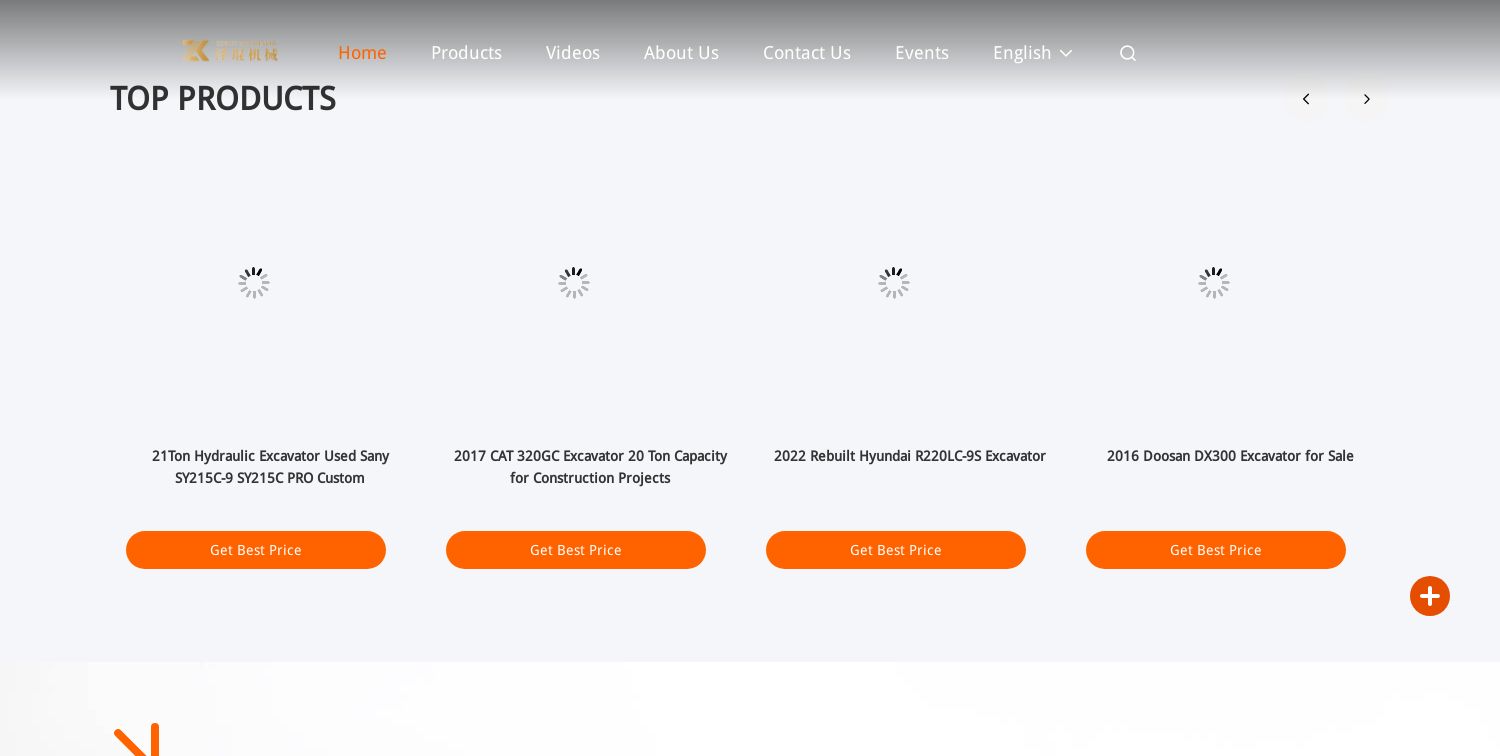Click the orange plus floating button
Screen dimensions: 1500x756
coord(1430,596)
